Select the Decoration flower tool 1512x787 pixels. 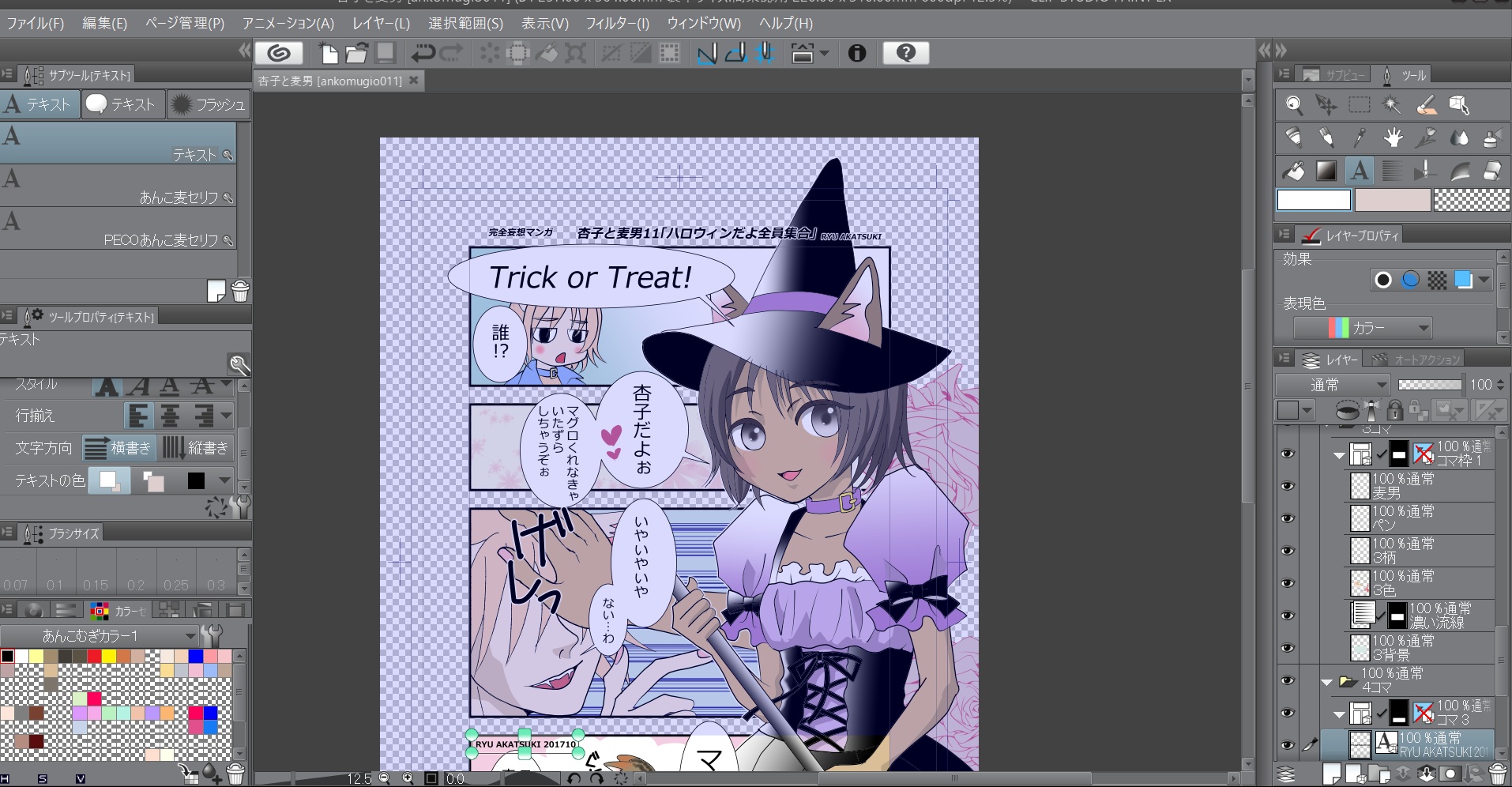[x=1426, y=137]
